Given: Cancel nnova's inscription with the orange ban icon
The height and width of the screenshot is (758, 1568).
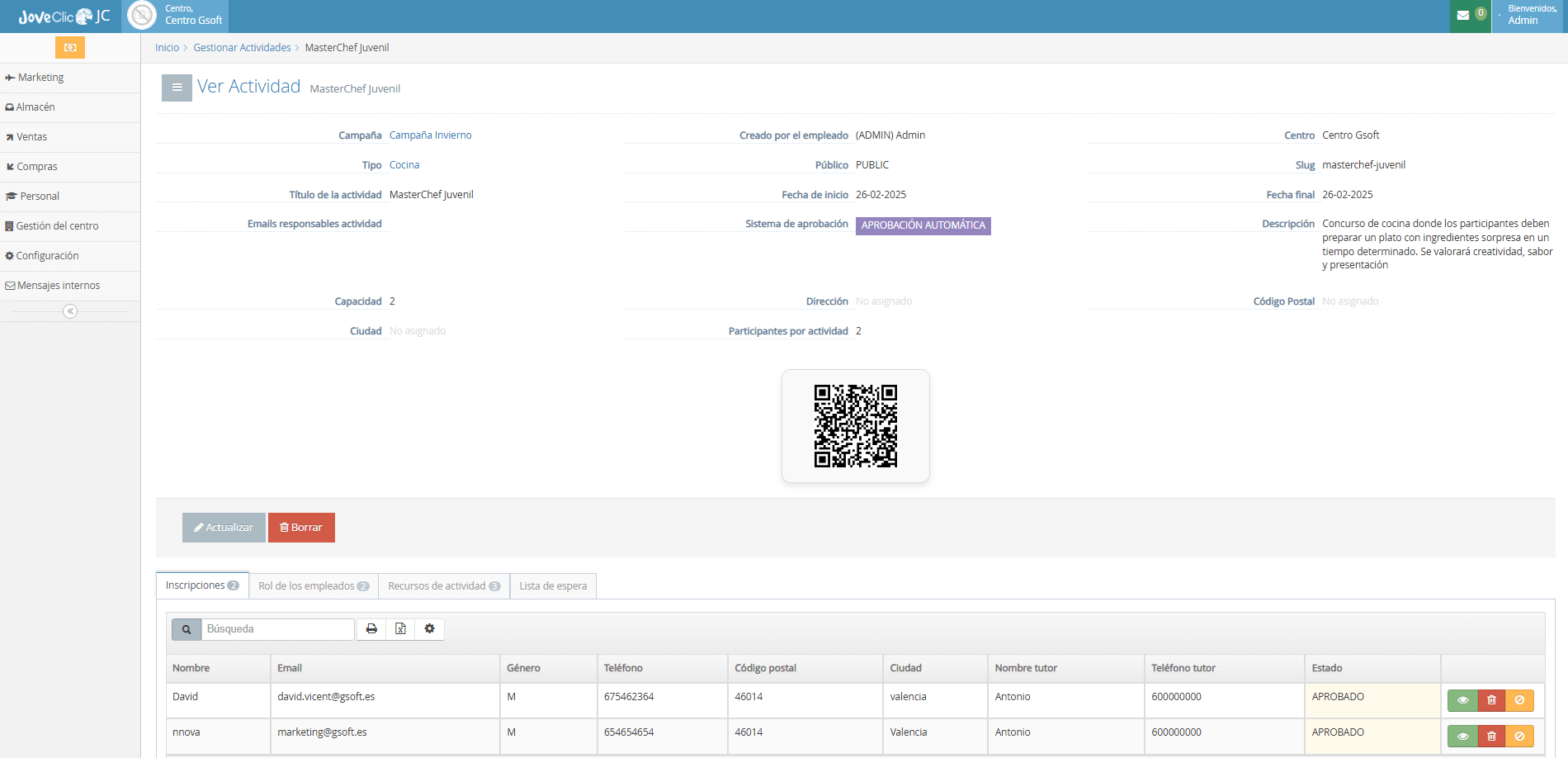Looking at the screenshot, I should pyautogui.click(x=1519, y=736).
